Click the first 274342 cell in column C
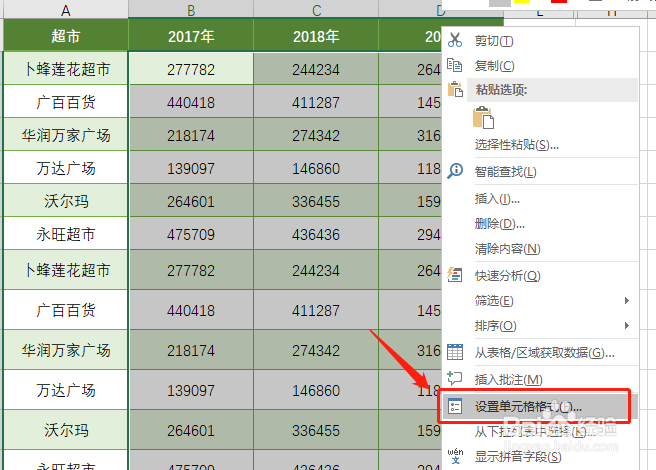656x470 pixels. click(x=316, y=135)
